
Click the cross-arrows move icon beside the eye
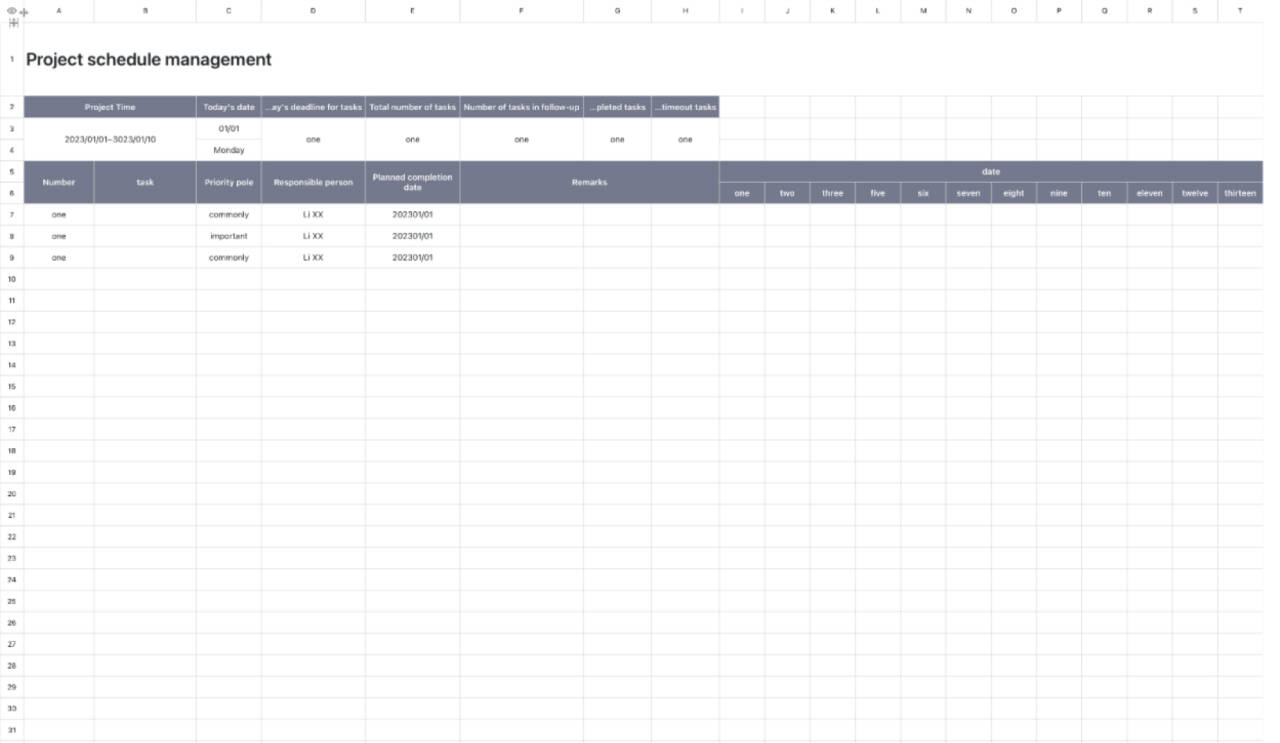23,12
